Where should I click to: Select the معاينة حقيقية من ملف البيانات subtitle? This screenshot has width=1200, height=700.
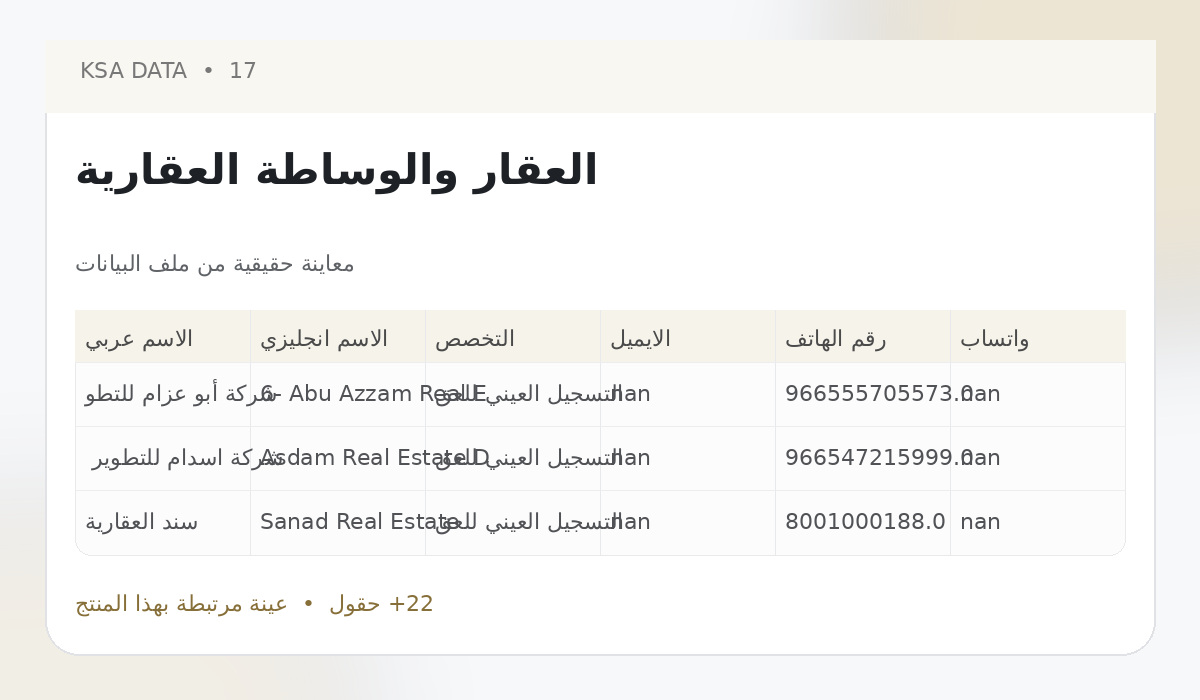pos(215,264)
